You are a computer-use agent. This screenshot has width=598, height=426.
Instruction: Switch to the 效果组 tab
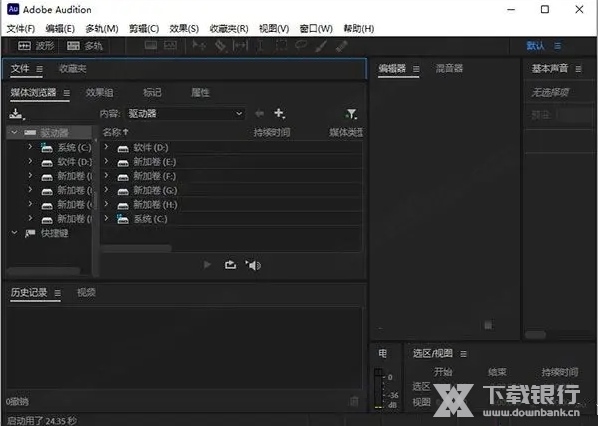[99, 93]
